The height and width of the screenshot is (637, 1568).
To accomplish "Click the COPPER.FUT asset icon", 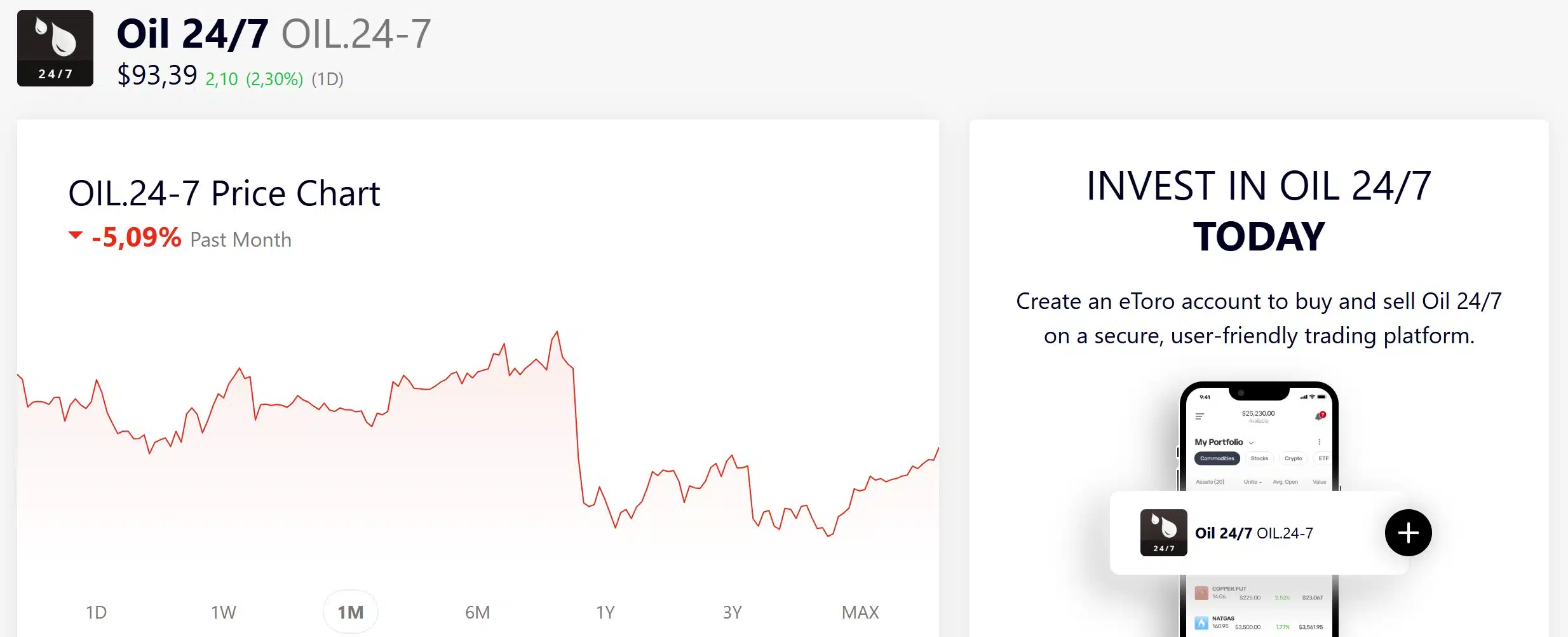I will [1201, 592].
